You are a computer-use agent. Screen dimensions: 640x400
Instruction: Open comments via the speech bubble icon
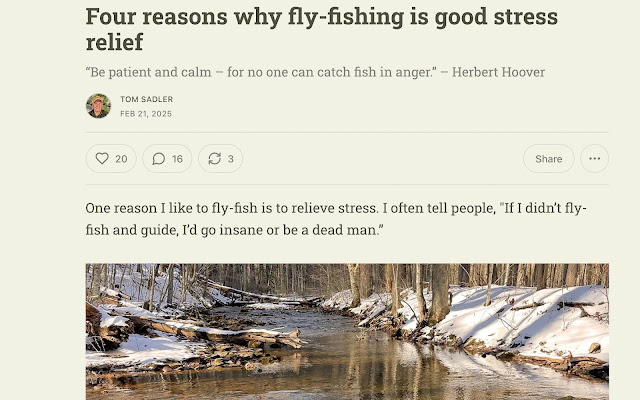coord(158,159)
